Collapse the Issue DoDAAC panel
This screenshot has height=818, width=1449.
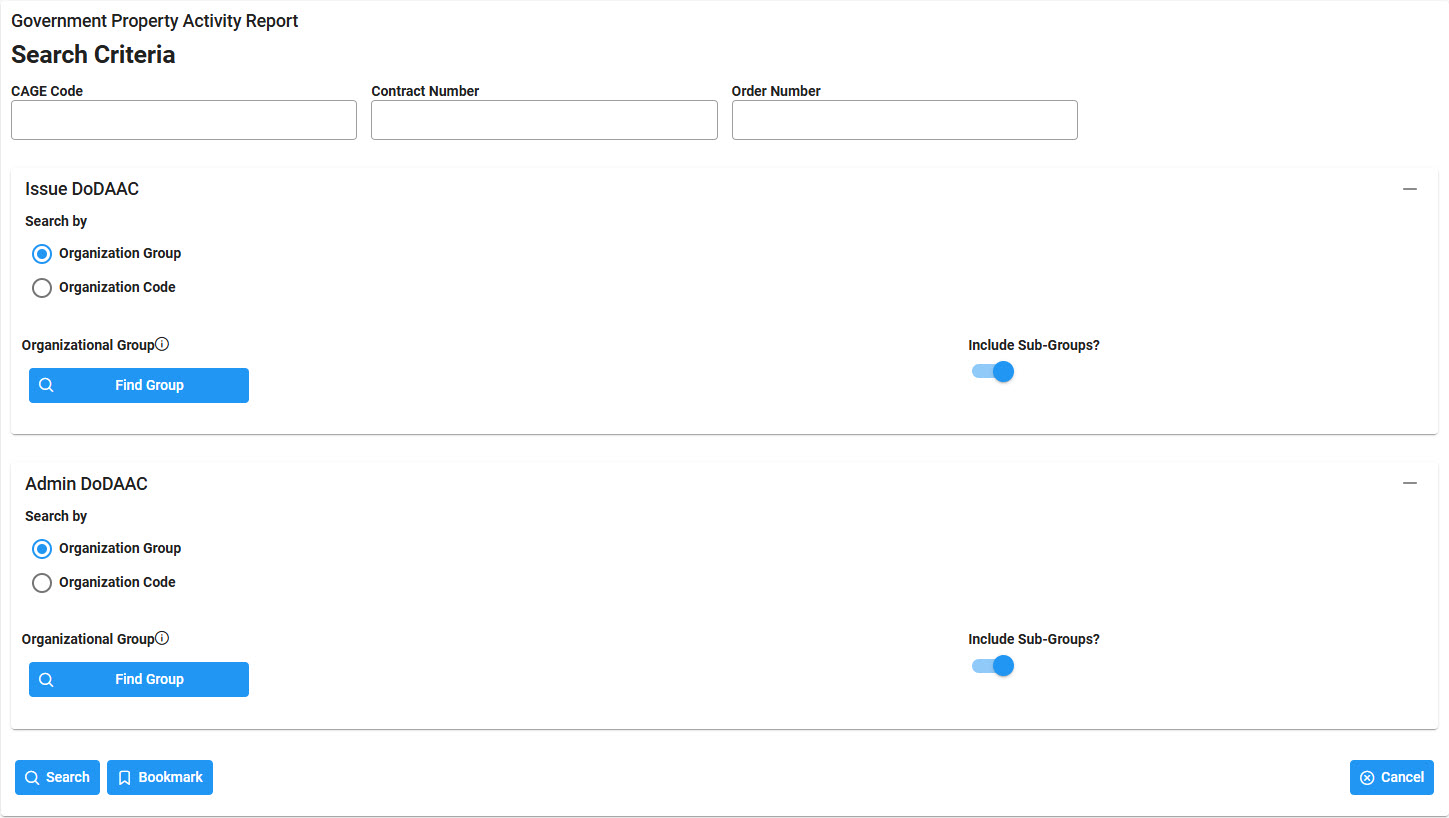[x=1410, y=189]
